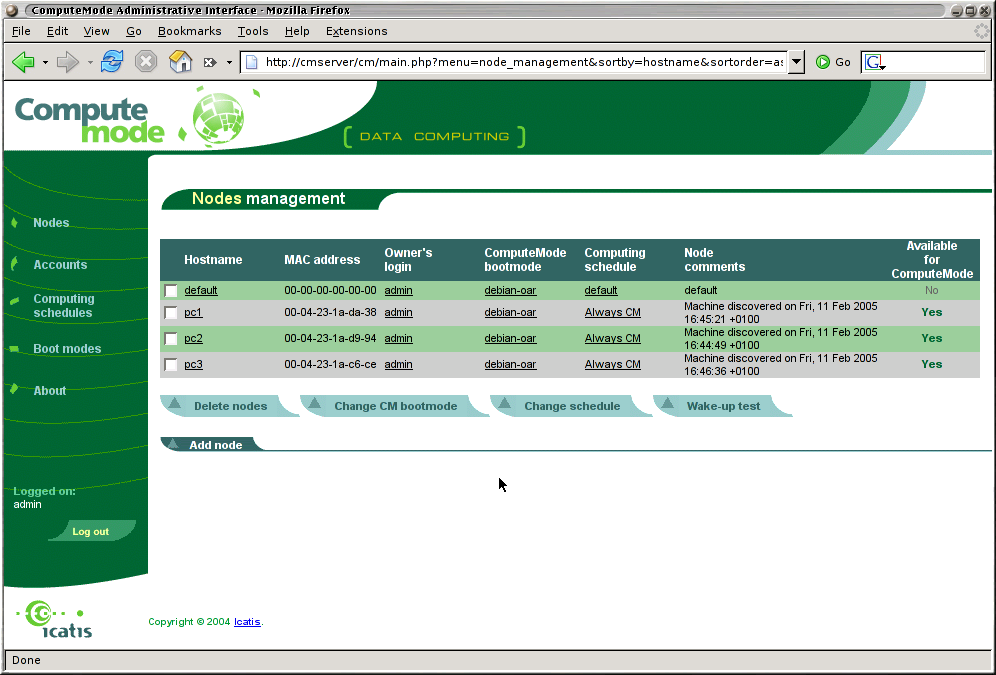This screenshot has height=675, width=996.
Task: Reload the page with the refresh icon
Action: (112, 62)
